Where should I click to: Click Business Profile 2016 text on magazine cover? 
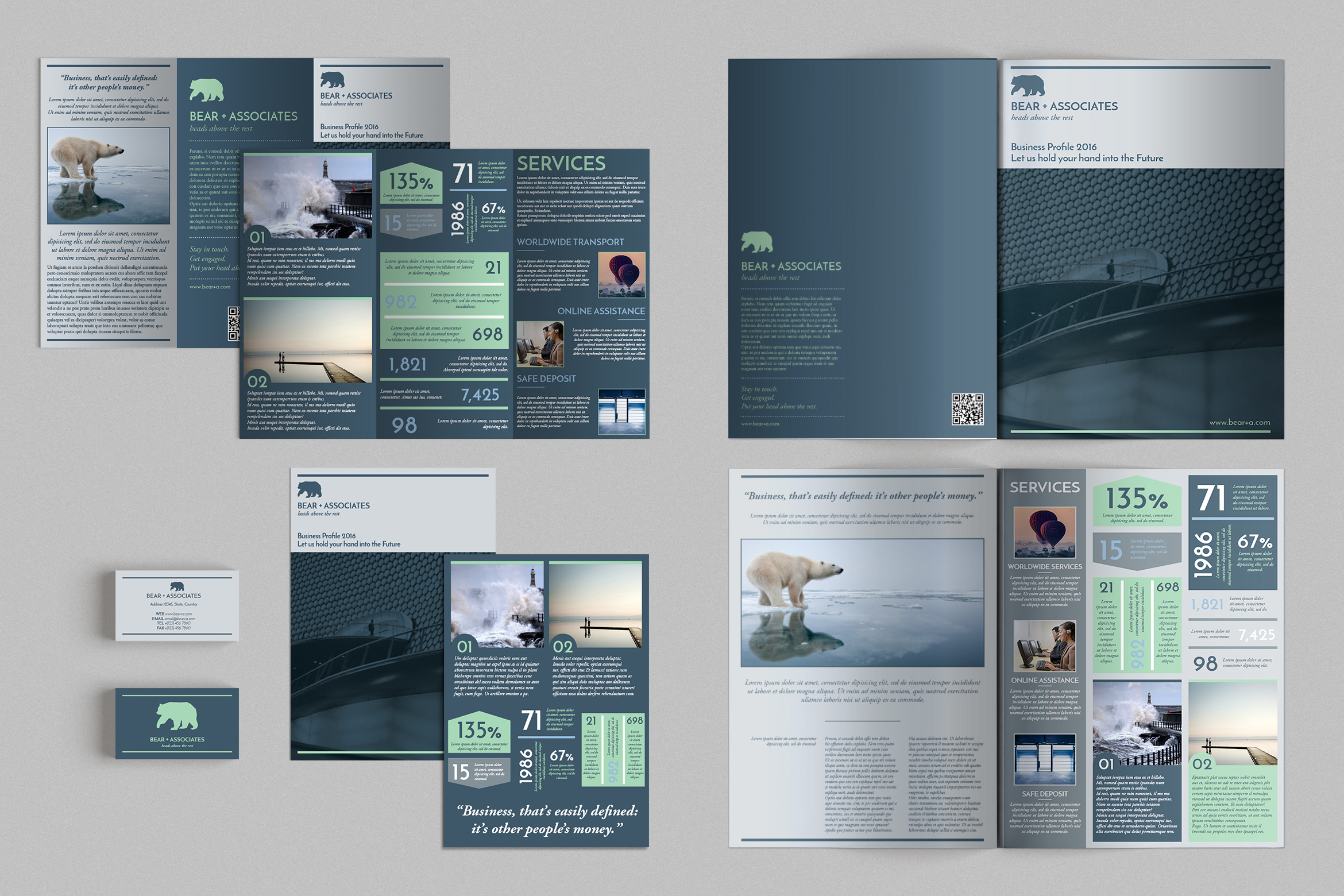[1053, 147]
